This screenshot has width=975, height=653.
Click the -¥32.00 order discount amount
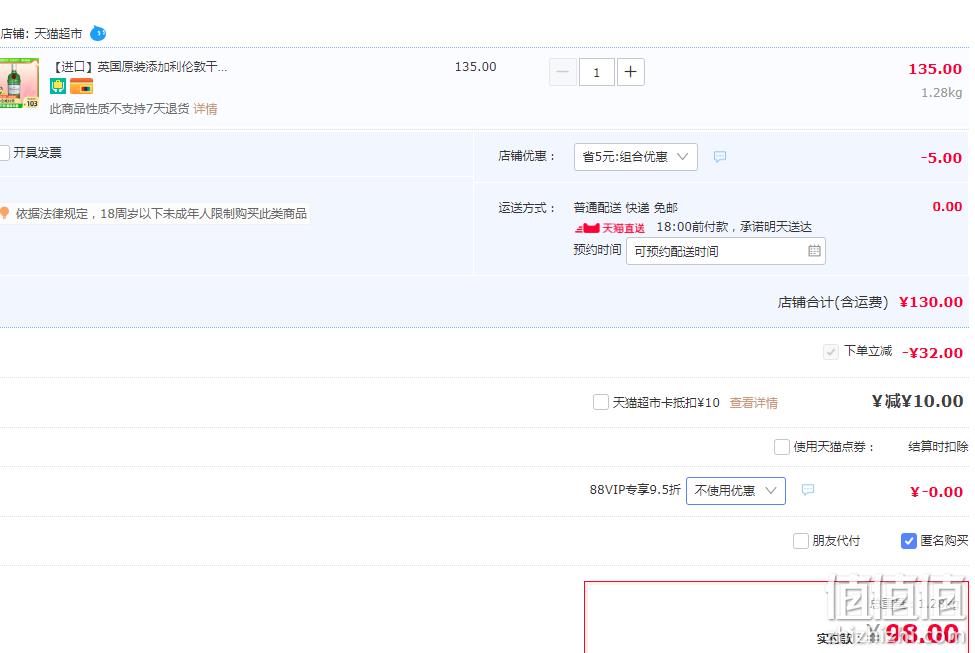pos(932,353)
